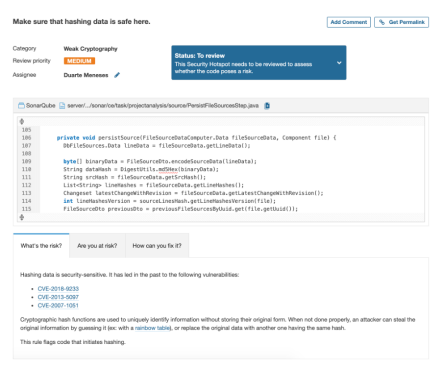Click the SonarQube project icon

tap(21, 106)
